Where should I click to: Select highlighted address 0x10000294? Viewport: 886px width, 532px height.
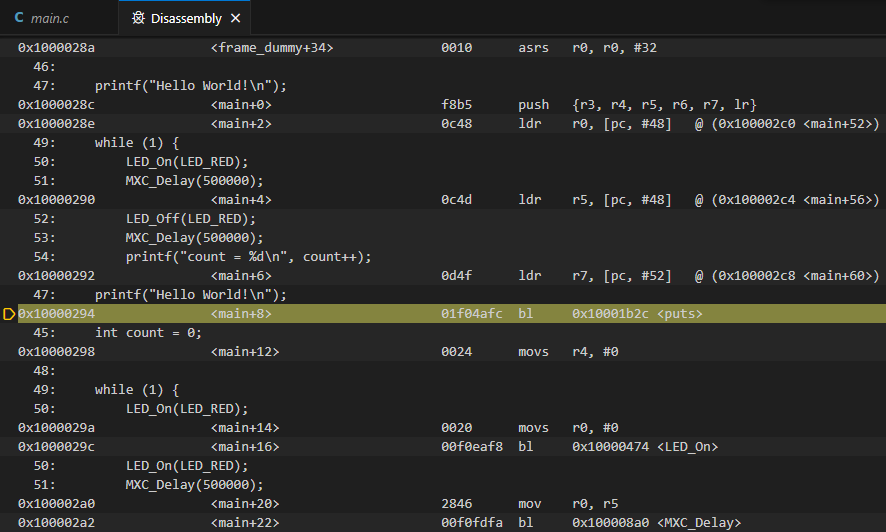[57, 313]
